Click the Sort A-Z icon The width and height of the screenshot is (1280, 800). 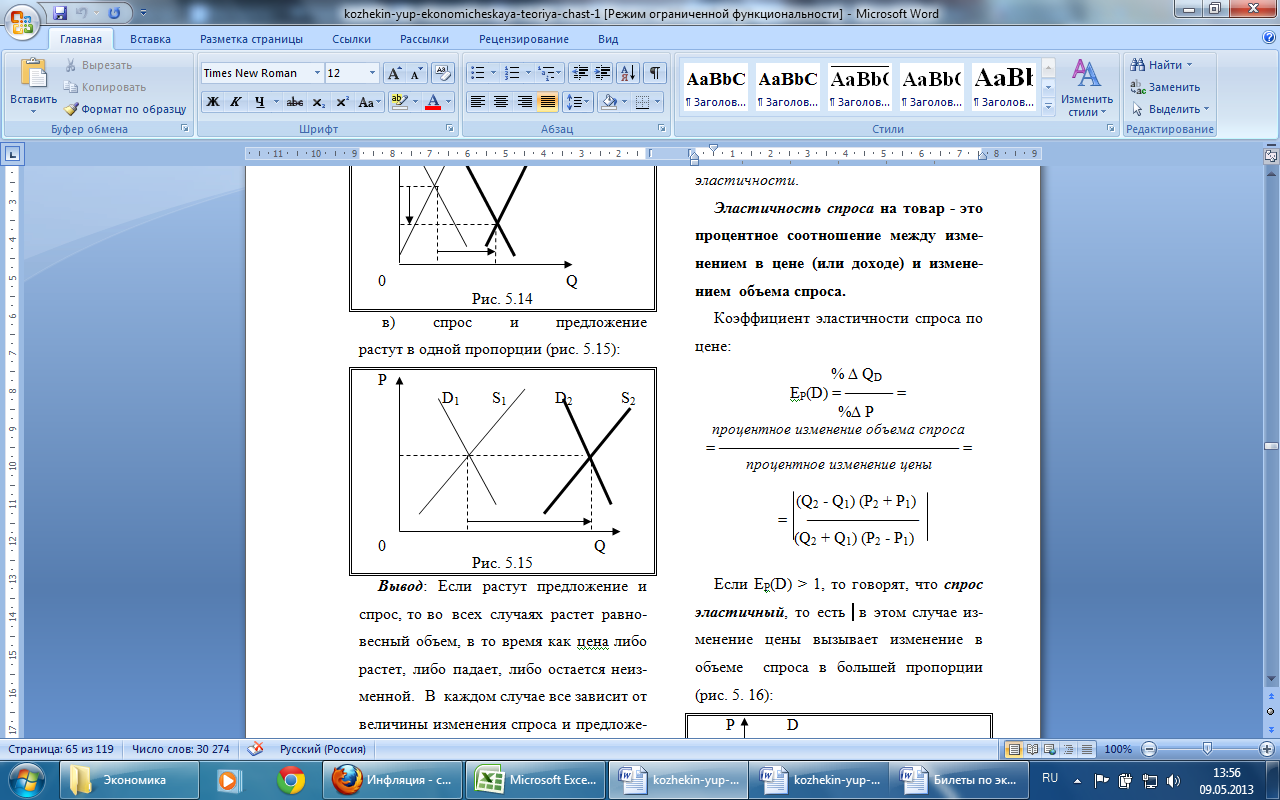coord(628,73)
